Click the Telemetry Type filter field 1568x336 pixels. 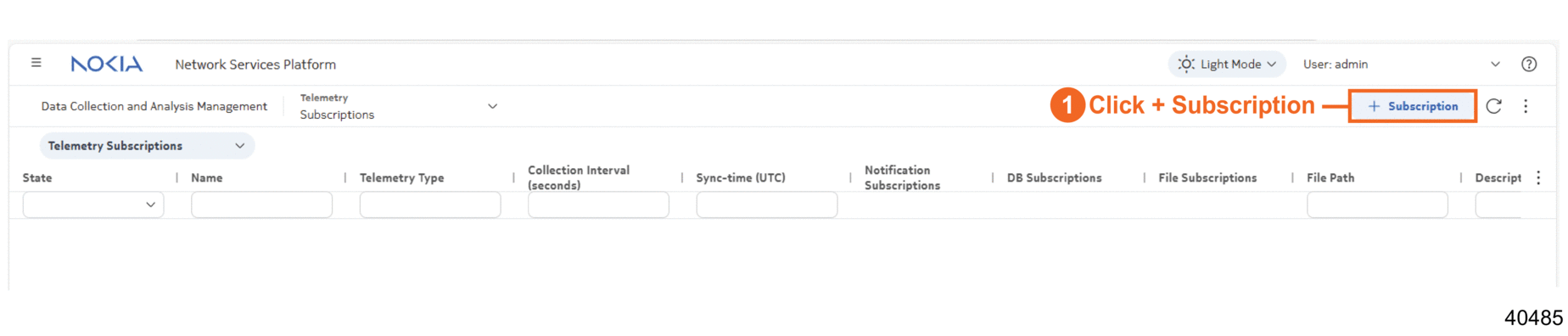[430, 204]
